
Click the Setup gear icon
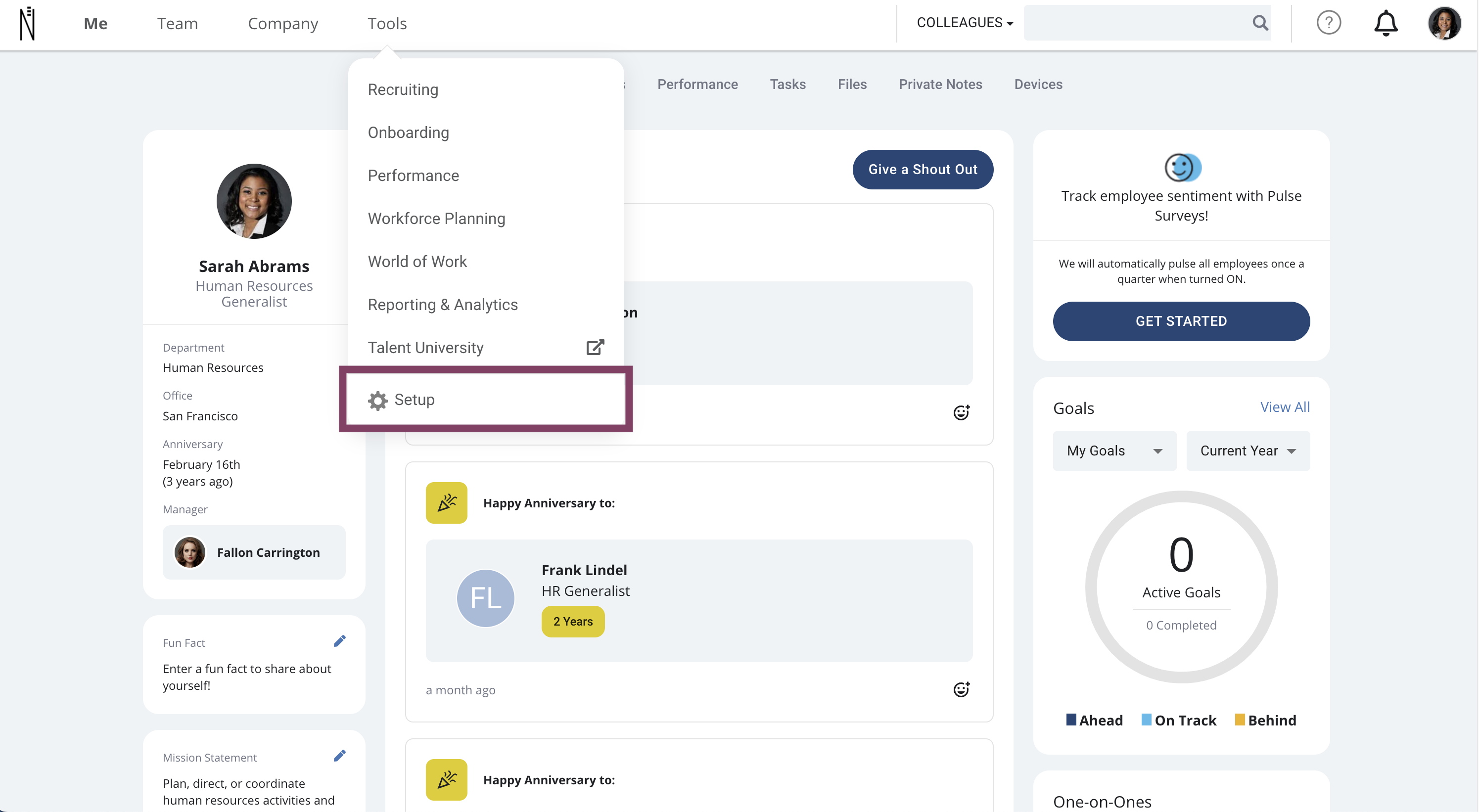tap(377, 400)
